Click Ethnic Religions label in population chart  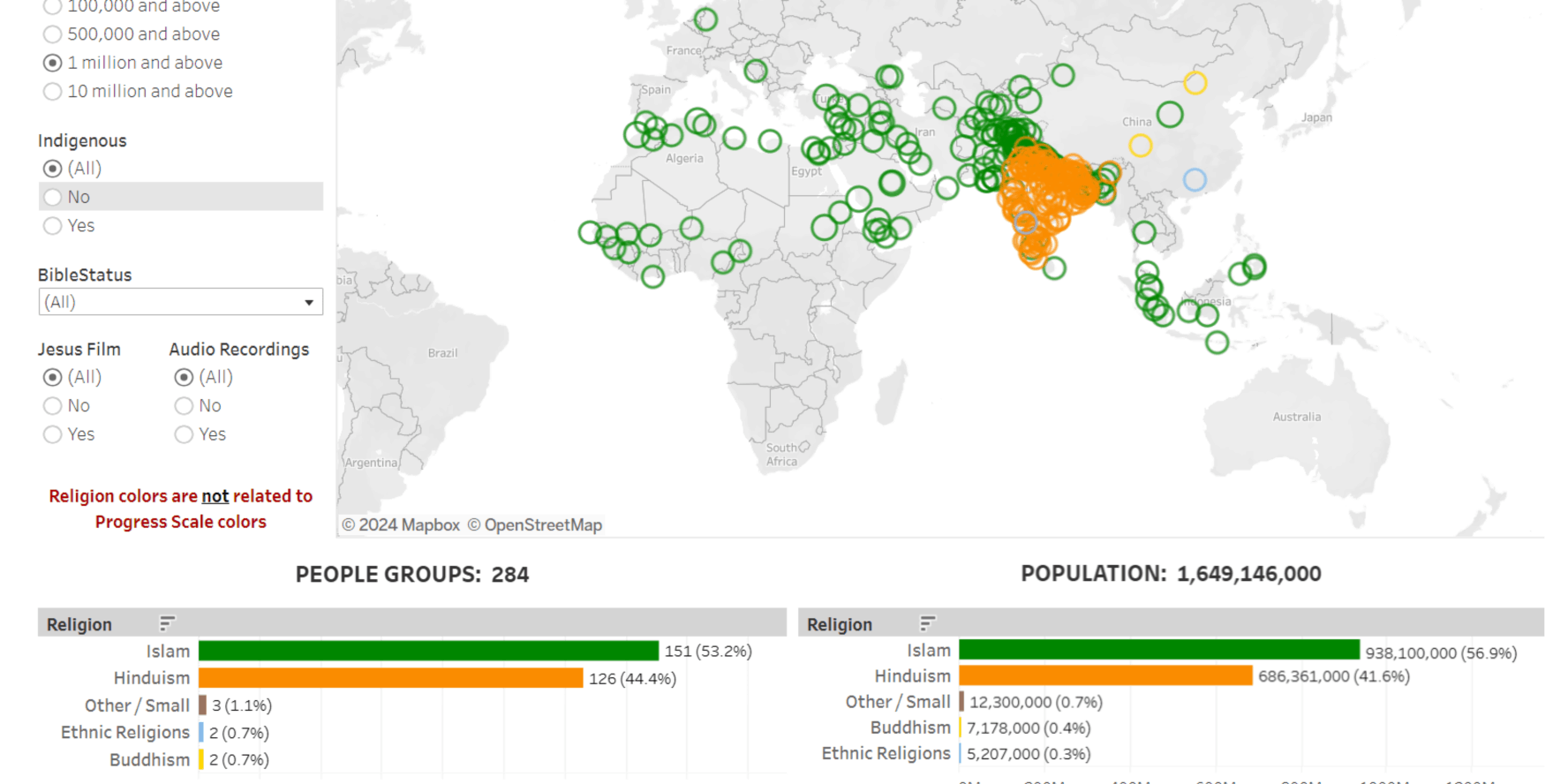(886, 753)
